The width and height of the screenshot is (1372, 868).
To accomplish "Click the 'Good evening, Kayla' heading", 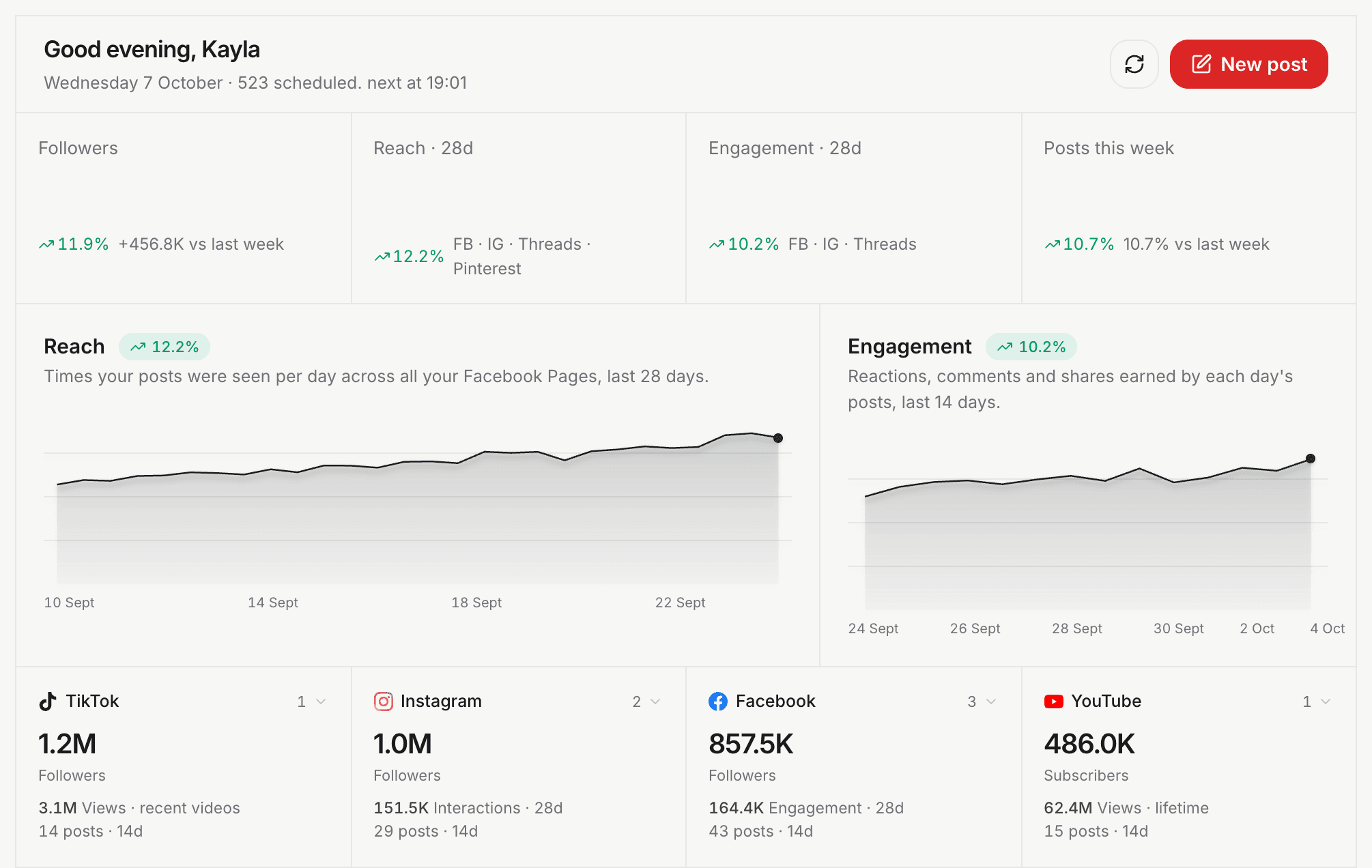I will [x=152, y=50].
